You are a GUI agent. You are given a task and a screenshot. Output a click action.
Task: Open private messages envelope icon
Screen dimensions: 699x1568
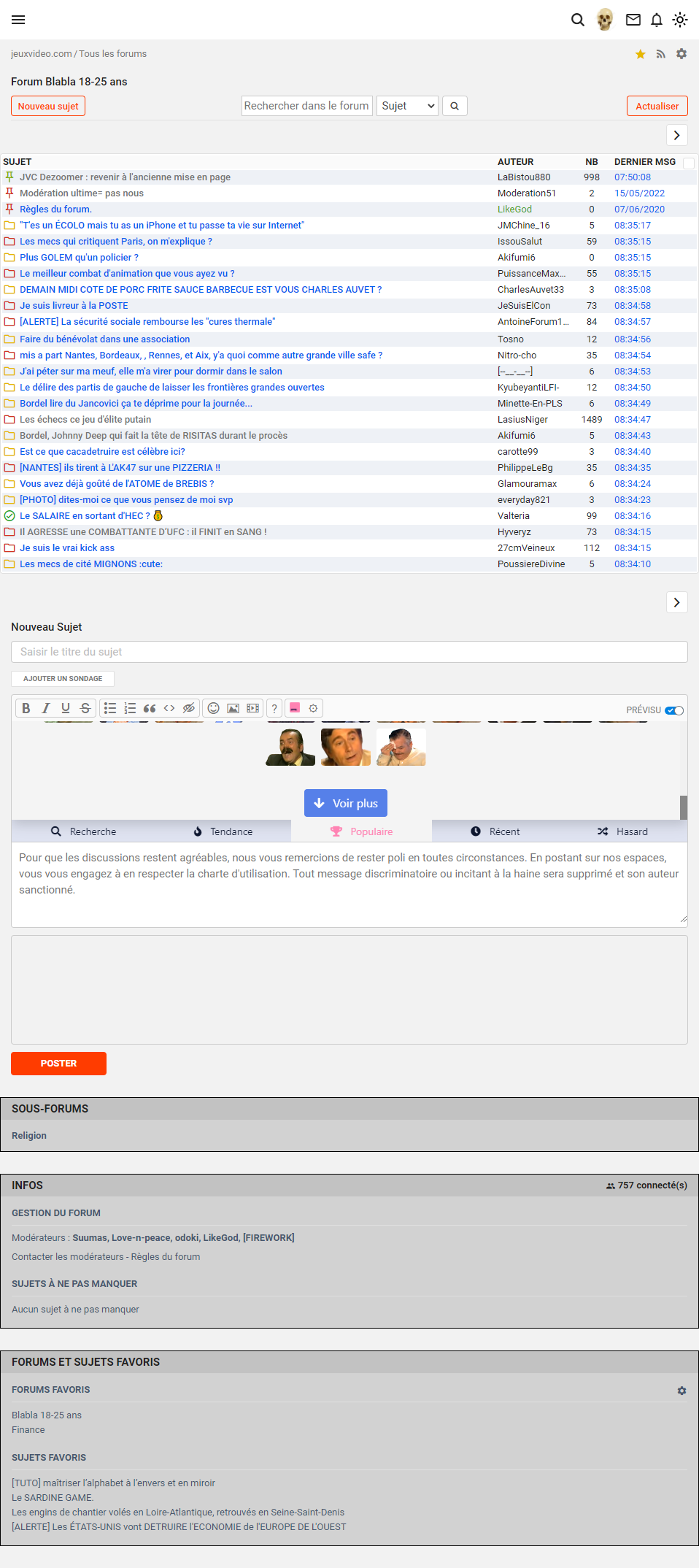point(633,20)
